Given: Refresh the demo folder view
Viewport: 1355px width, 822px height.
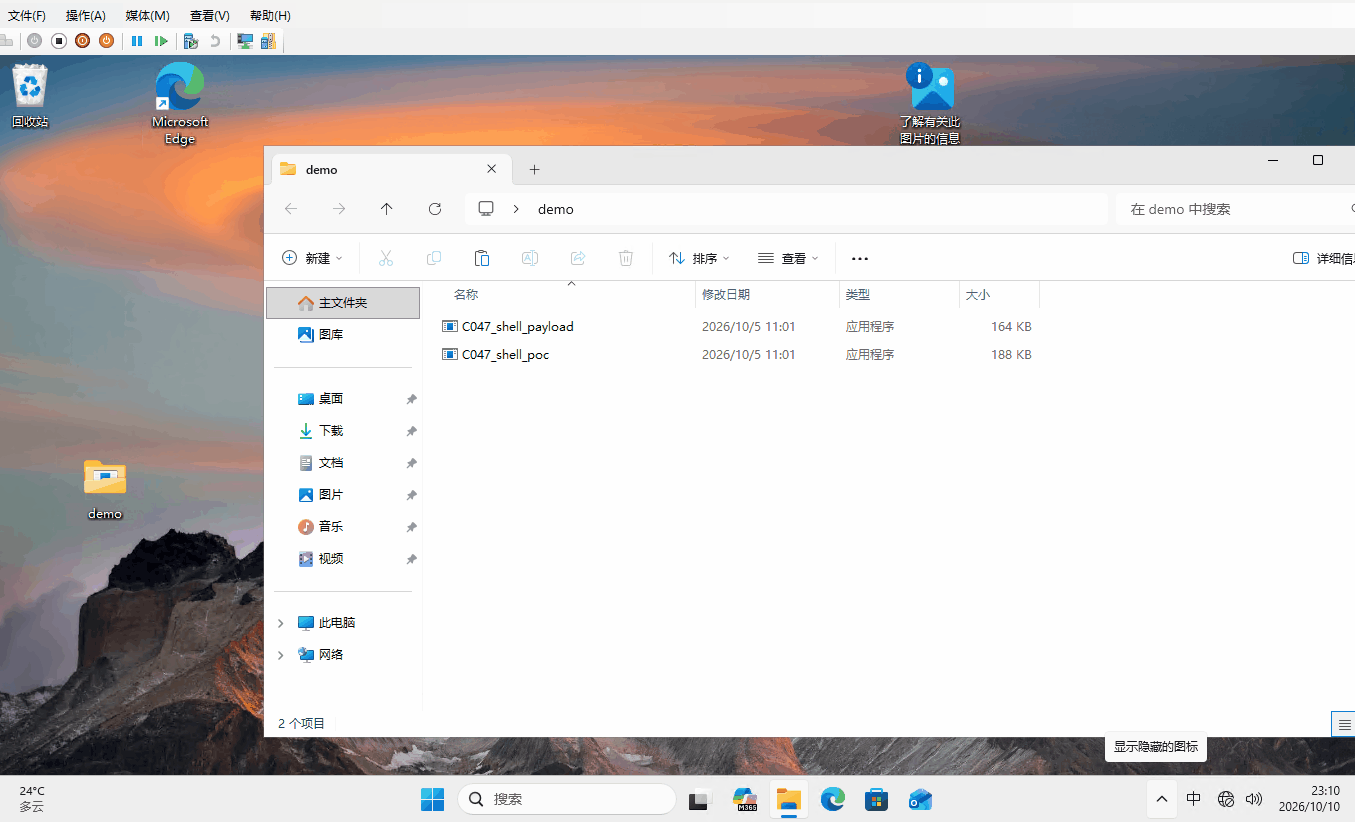Looking at the screenshot, I should coord(435,209).
